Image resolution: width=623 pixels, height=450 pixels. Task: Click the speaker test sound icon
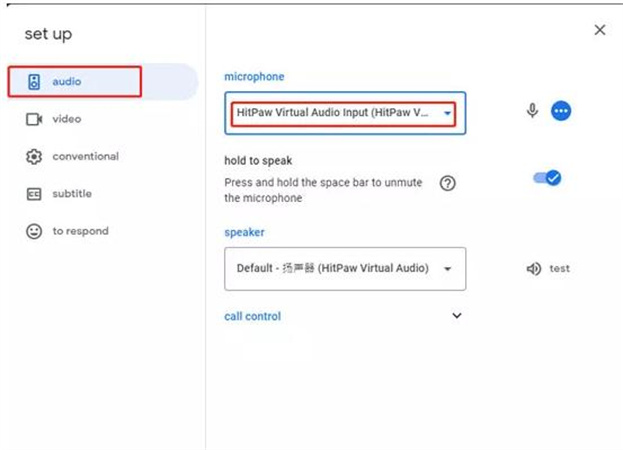pyautogui.click(x=533, y=269)
